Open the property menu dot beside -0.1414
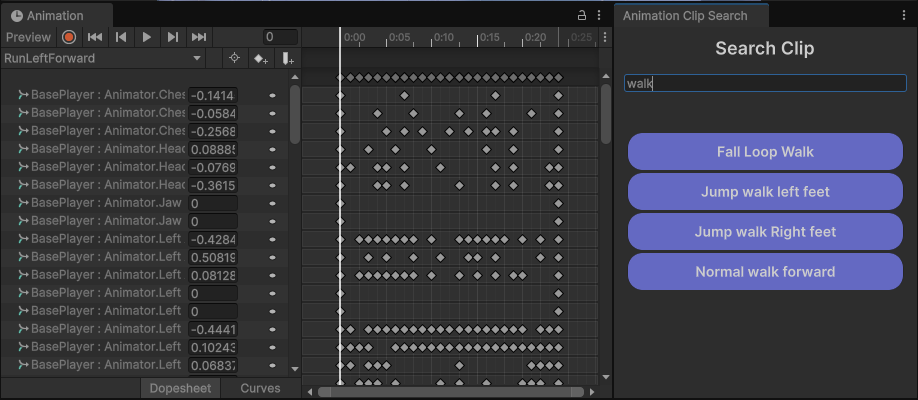Viewport: 918px width, 400px height. [272, 95]
